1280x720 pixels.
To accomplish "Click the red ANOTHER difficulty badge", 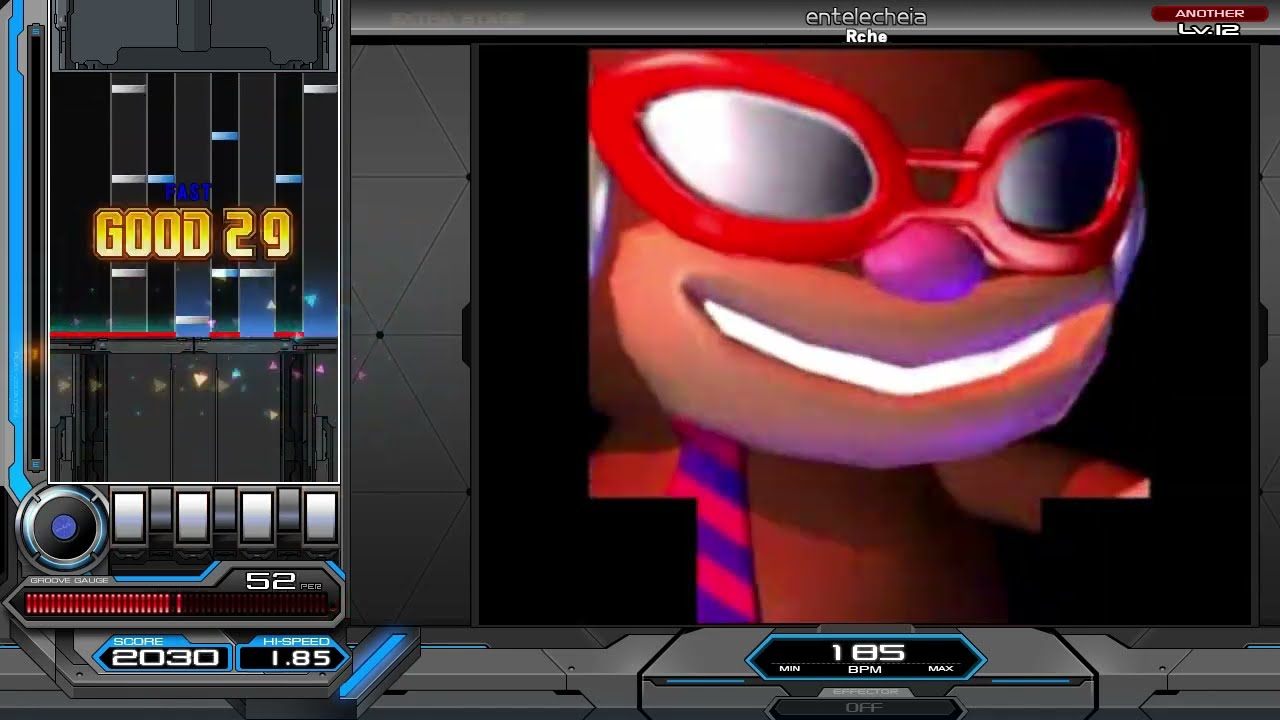I will point(1209,13).
